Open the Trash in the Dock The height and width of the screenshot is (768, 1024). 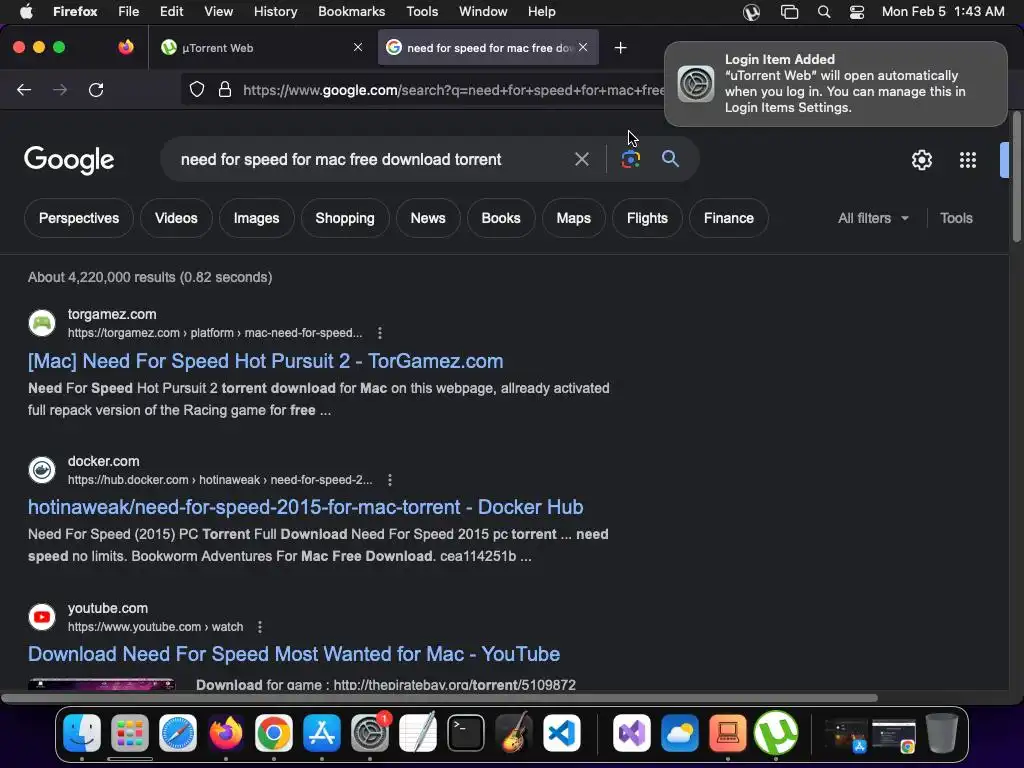click(941, 733)
